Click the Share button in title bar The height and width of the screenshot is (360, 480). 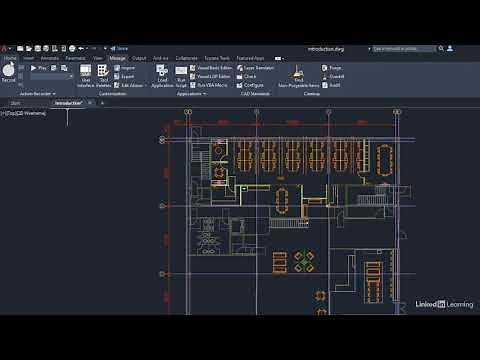(119, 49)
